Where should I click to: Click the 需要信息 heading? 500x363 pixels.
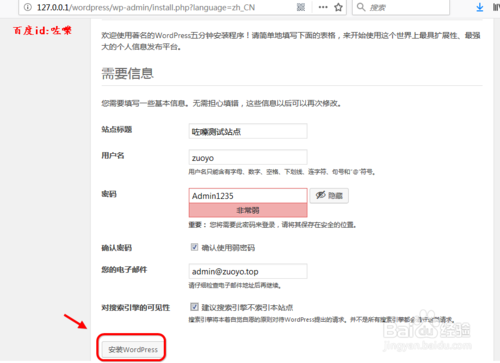coord(127,73)
